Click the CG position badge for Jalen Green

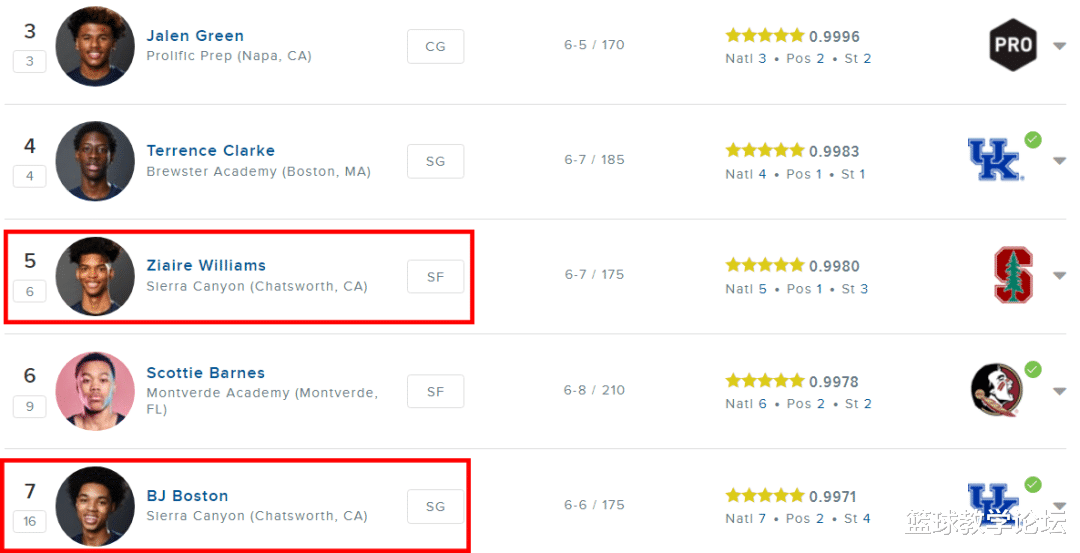(435, 46)
